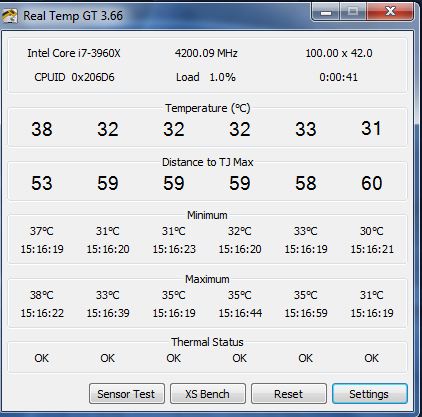422x417 pixels.
Task: Click the maximum timestamp 15:16:59
Action: tap(306, 313)
